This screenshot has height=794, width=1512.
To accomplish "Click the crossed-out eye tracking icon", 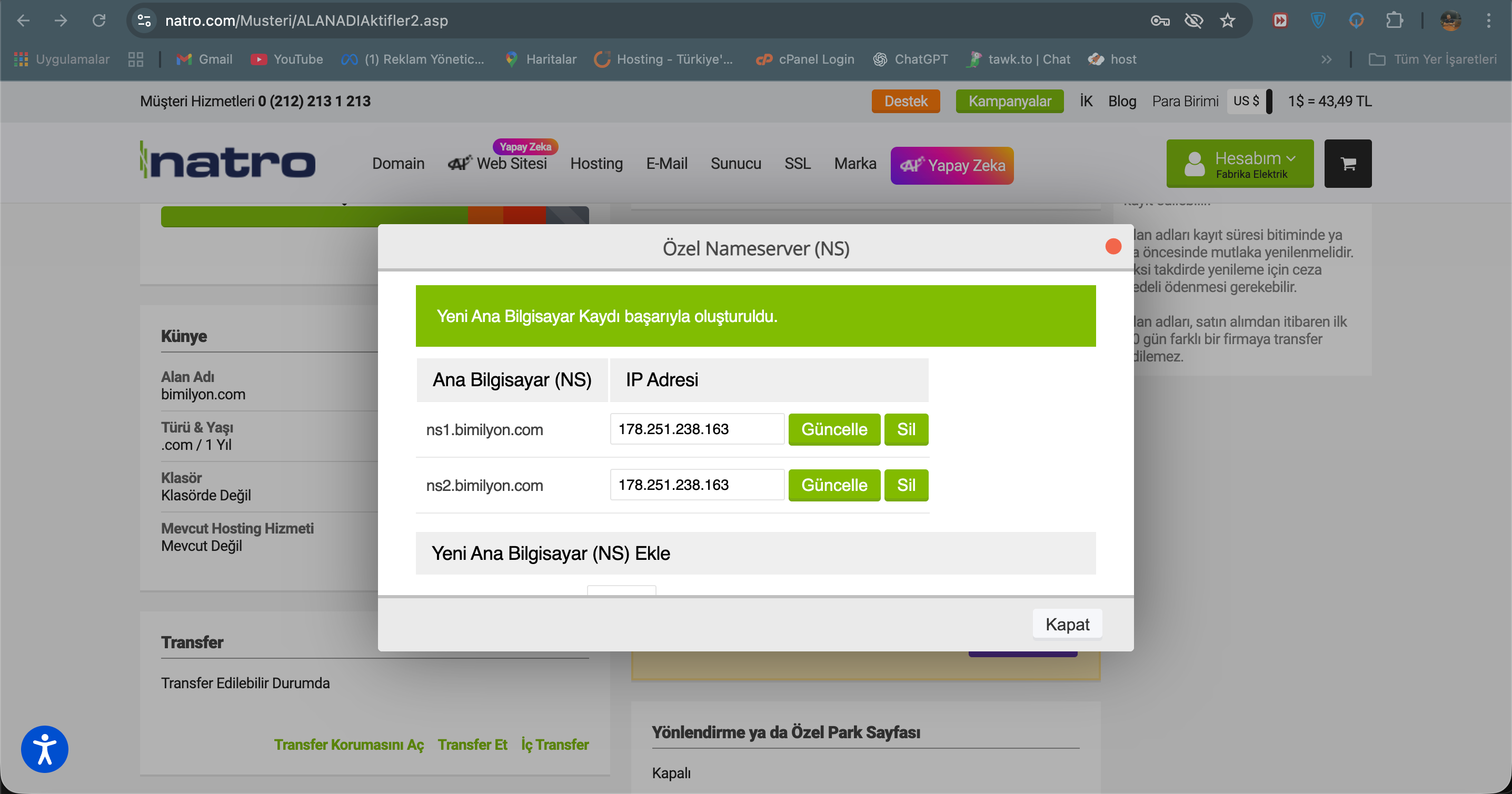I will [x=1193, y=21].
